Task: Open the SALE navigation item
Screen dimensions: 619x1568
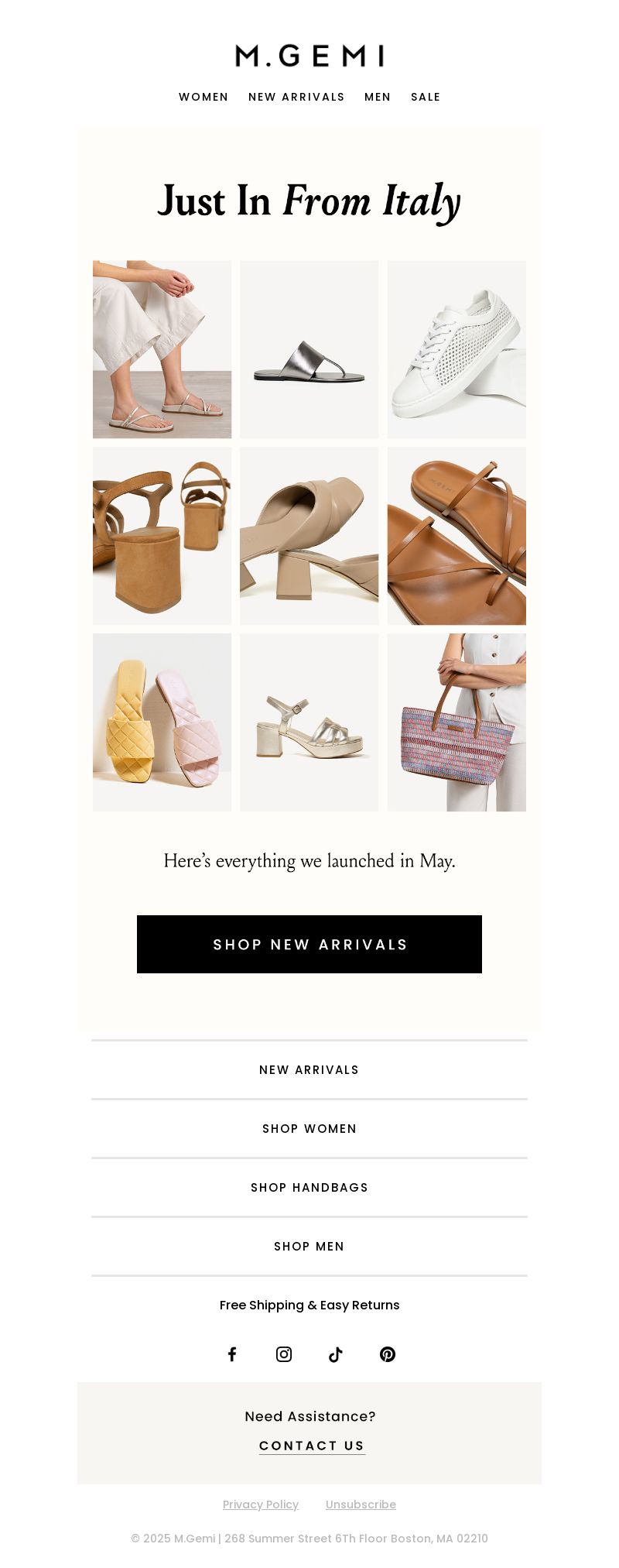Action: [x=426, y=97]
